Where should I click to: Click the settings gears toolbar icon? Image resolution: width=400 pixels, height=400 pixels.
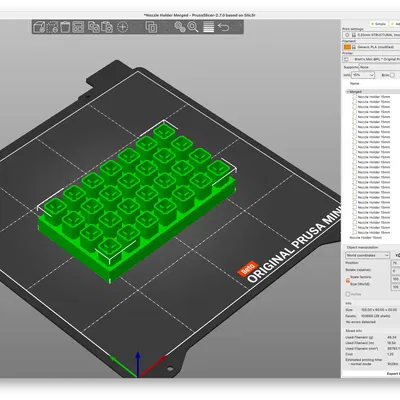pyautogui.click(x=180, y=27)
